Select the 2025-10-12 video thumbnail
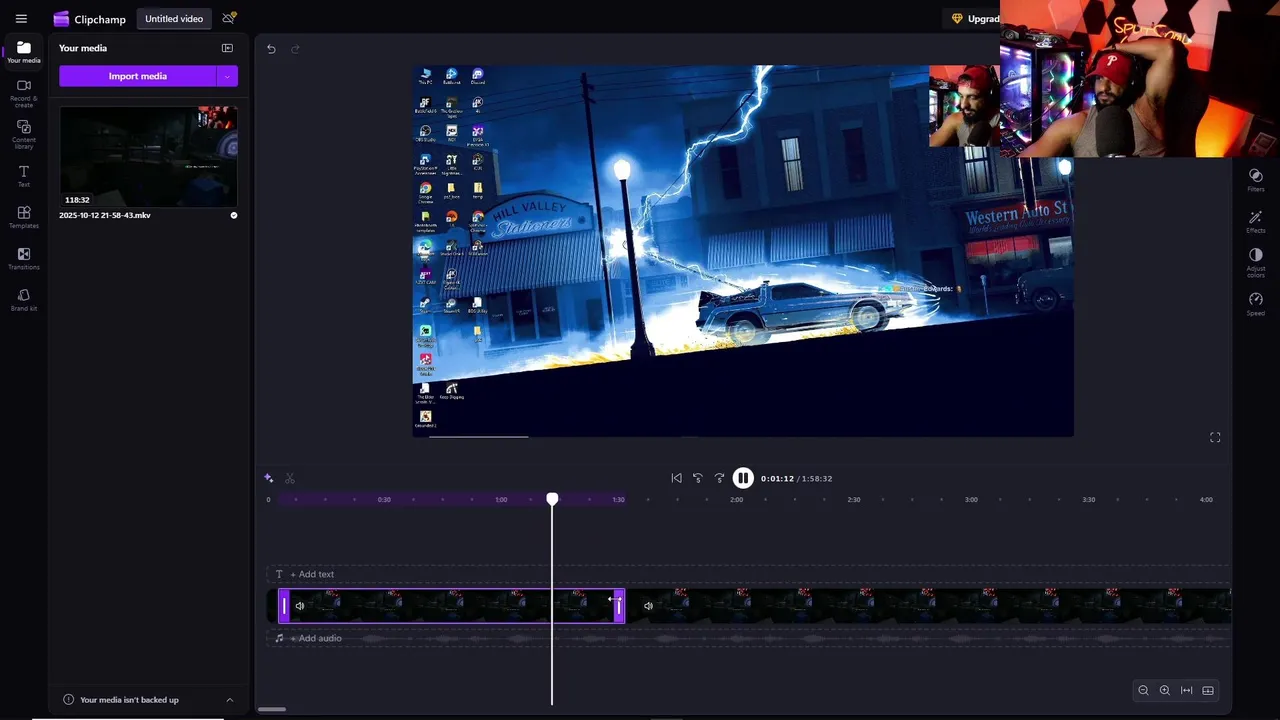Image resolution: width=1280 pixels, height=720 pixels. [148, 156]
